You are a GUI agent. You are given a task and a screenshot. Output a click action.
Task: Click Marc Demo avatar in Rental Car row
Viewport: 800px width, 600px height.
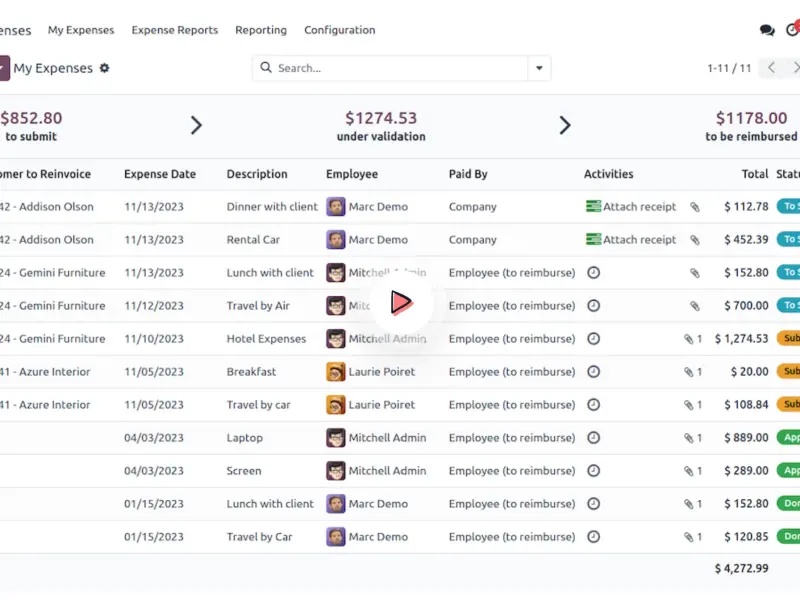pyautogui.click(x=336, y=240)
